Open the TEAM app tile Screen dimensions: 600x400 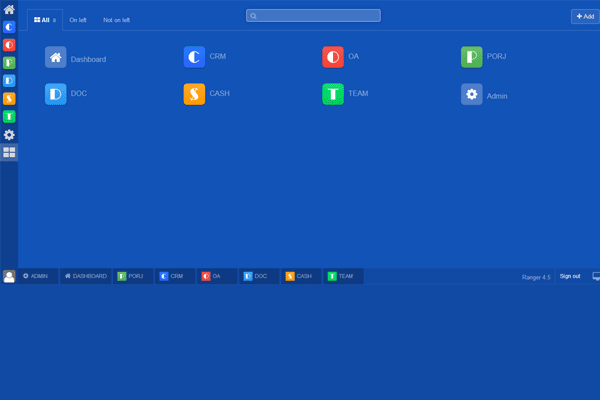click(x=333, y=94)
